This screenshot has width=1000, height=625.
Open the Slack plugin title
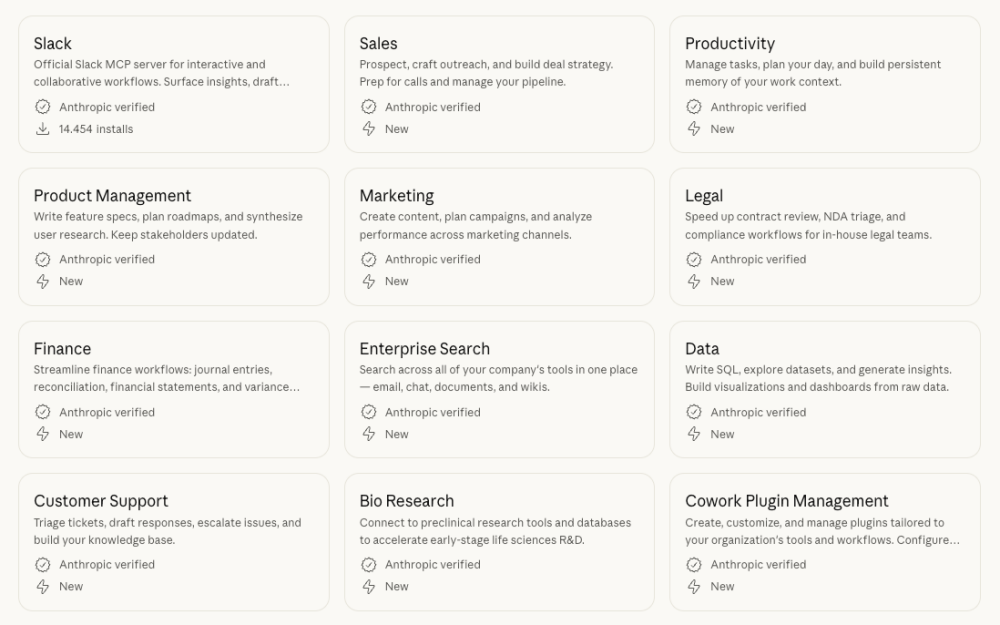click(x=53, y=44)
